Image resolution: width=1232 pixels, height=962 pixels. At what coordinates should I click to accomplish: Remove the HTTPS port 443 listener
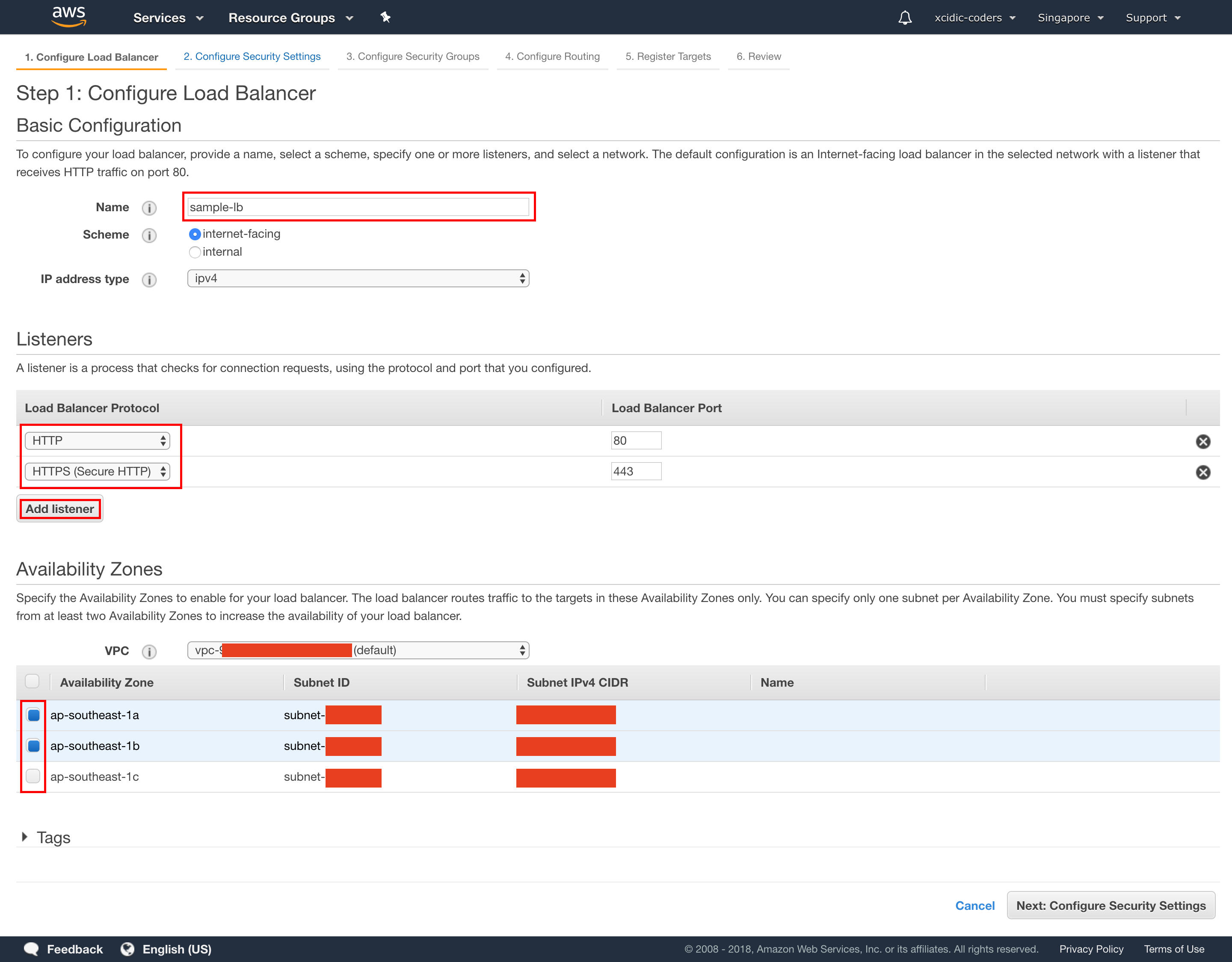click(1202, 472)
